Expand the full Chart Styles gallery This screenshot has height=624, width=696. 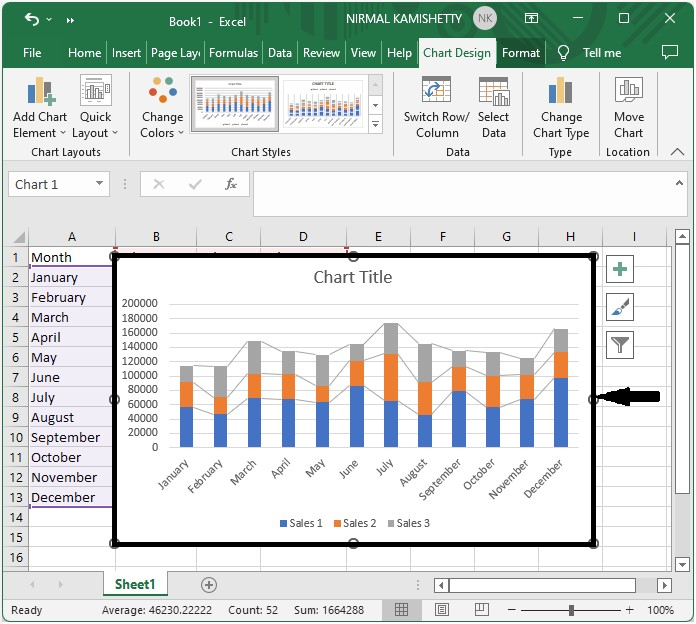click(376, 125)
